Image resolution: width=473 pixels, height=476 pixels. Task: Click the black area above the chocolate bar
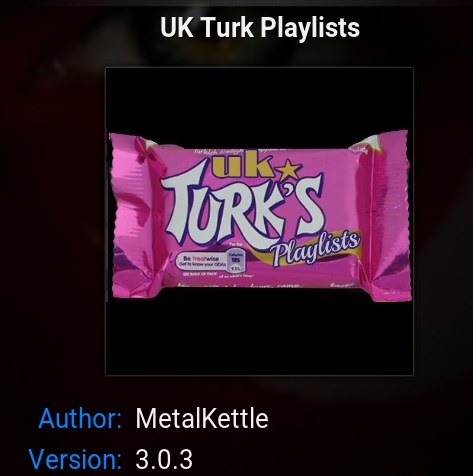[x=259, y=99]
